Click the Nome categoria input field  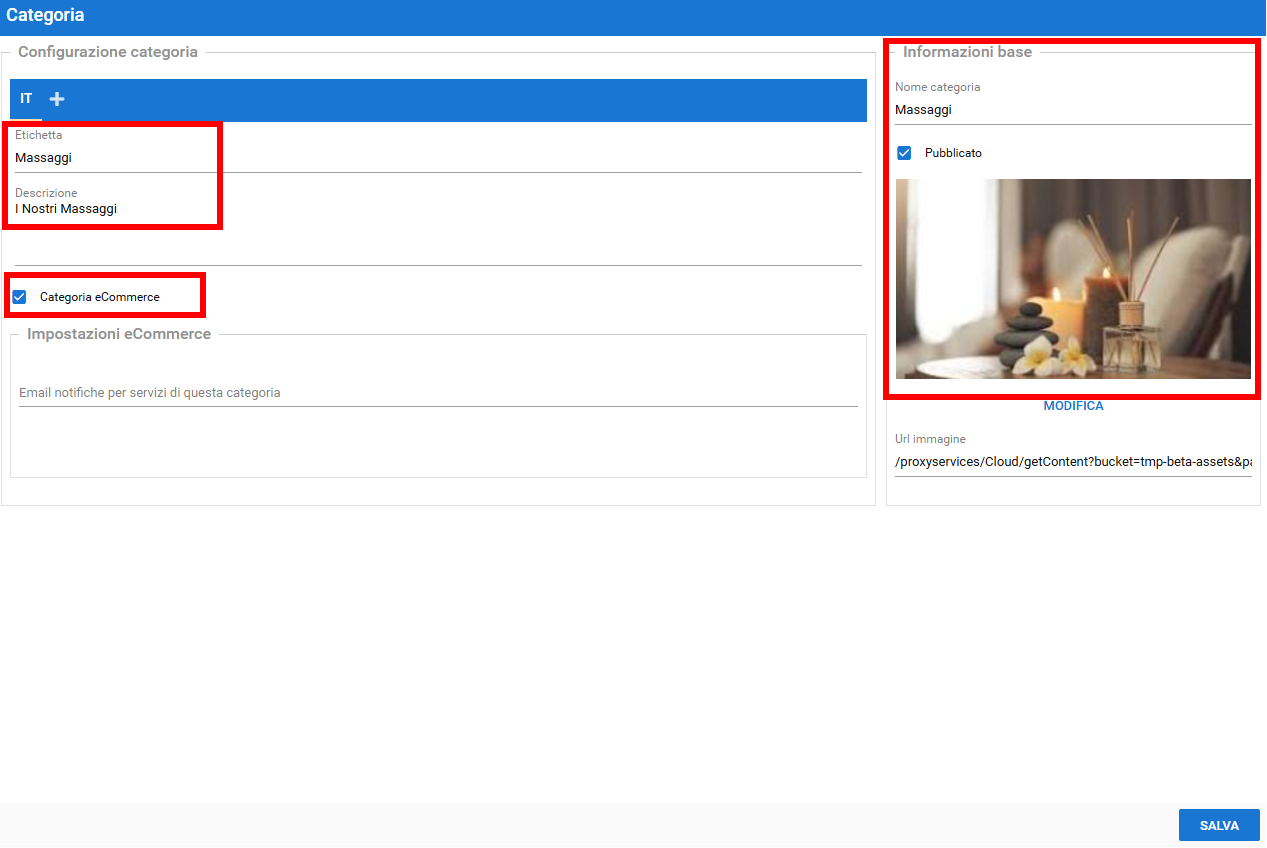(1072, 110)
